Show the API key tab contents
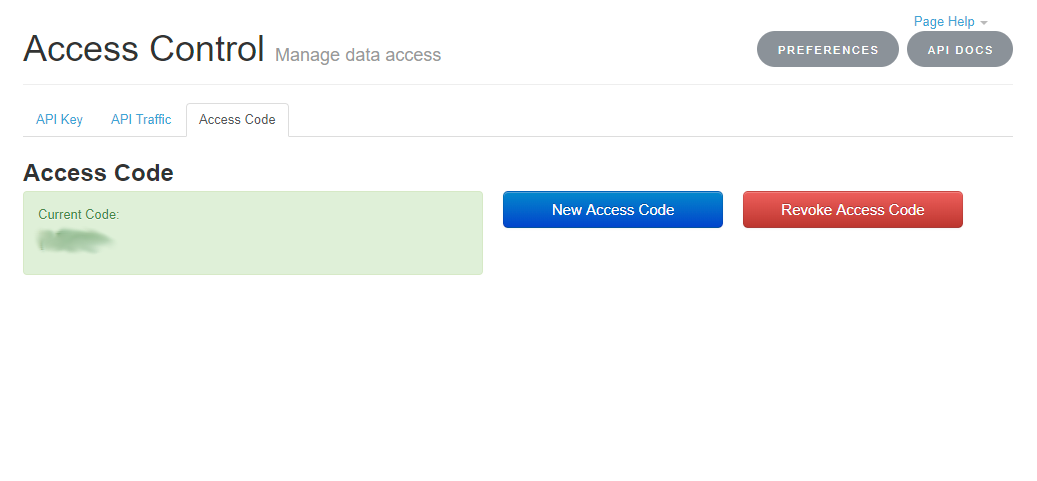The image size is (1037, 481). tap(60, 120)
